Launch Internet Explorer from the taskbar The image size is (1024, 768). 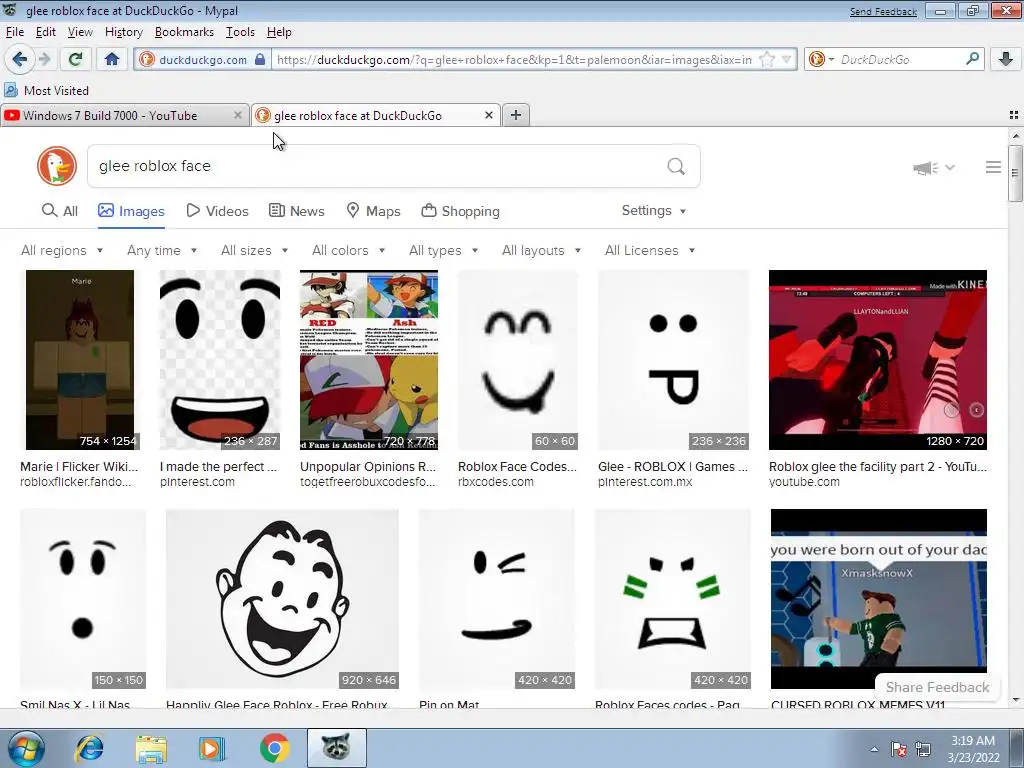tap(89, 748)
